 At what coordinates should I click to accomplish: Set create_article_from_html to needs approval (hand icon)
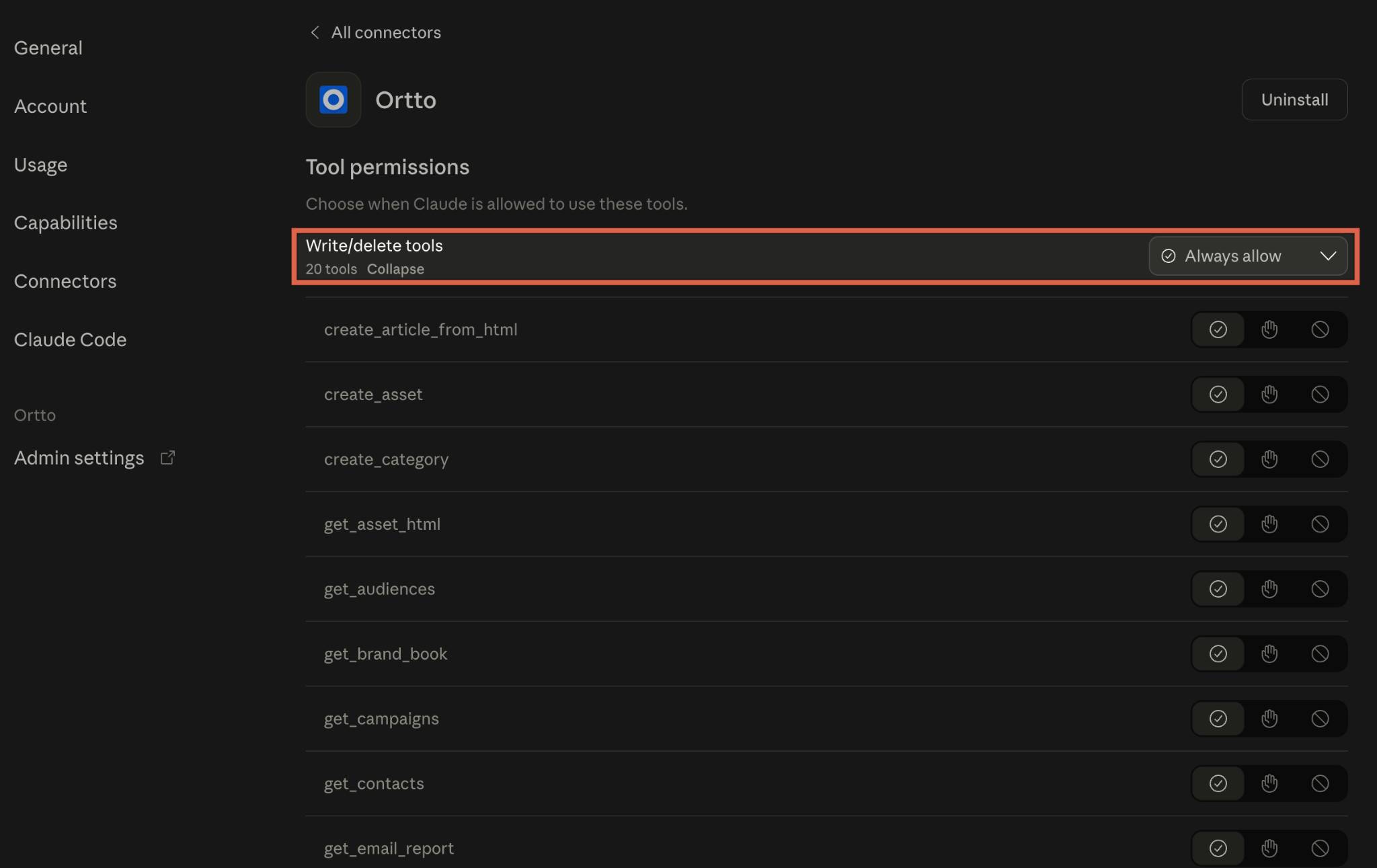point(1269,329)
